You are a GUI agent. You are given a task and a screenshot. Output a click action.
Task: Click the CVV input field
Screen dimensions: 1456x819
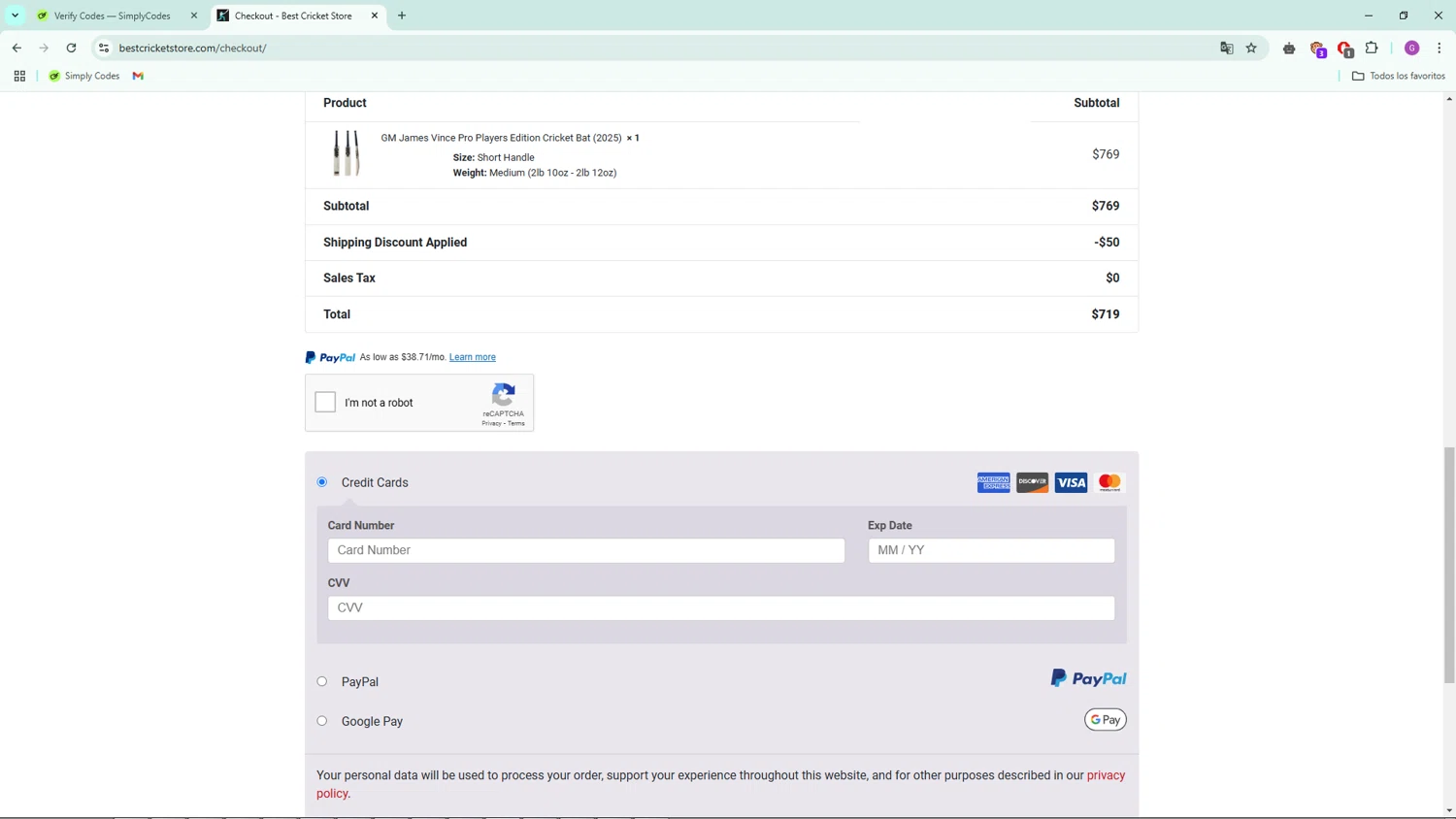coord(721,607)
